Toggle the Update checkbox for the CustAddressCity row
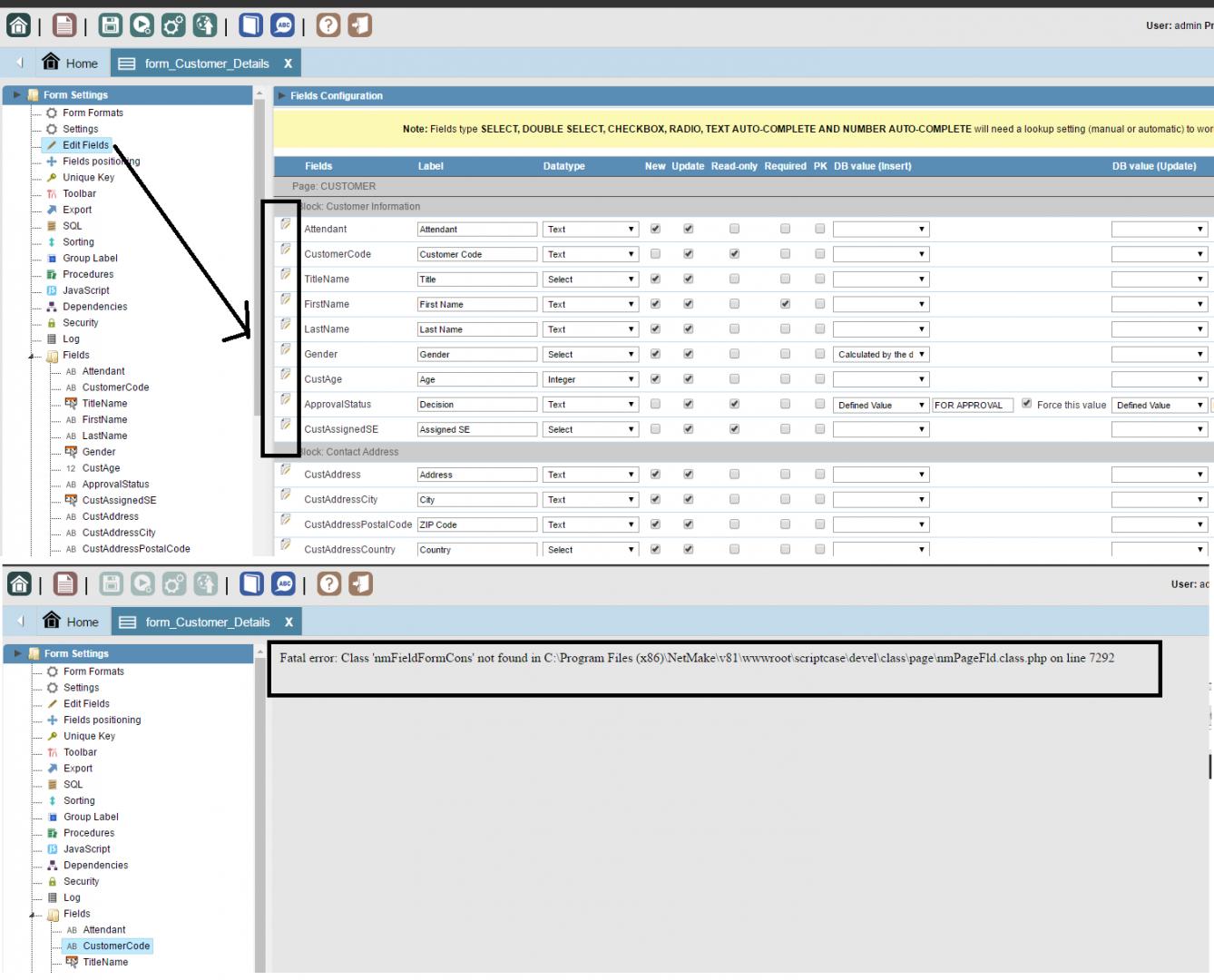Viewport: 1214px width, 980px height. click(x=689, y=499)
